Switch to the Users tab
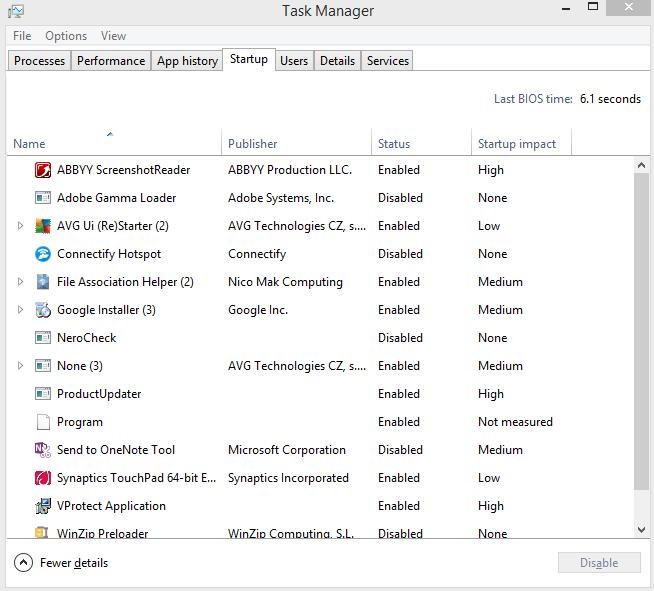The image size is (654, 591). [x=294, y=61]
